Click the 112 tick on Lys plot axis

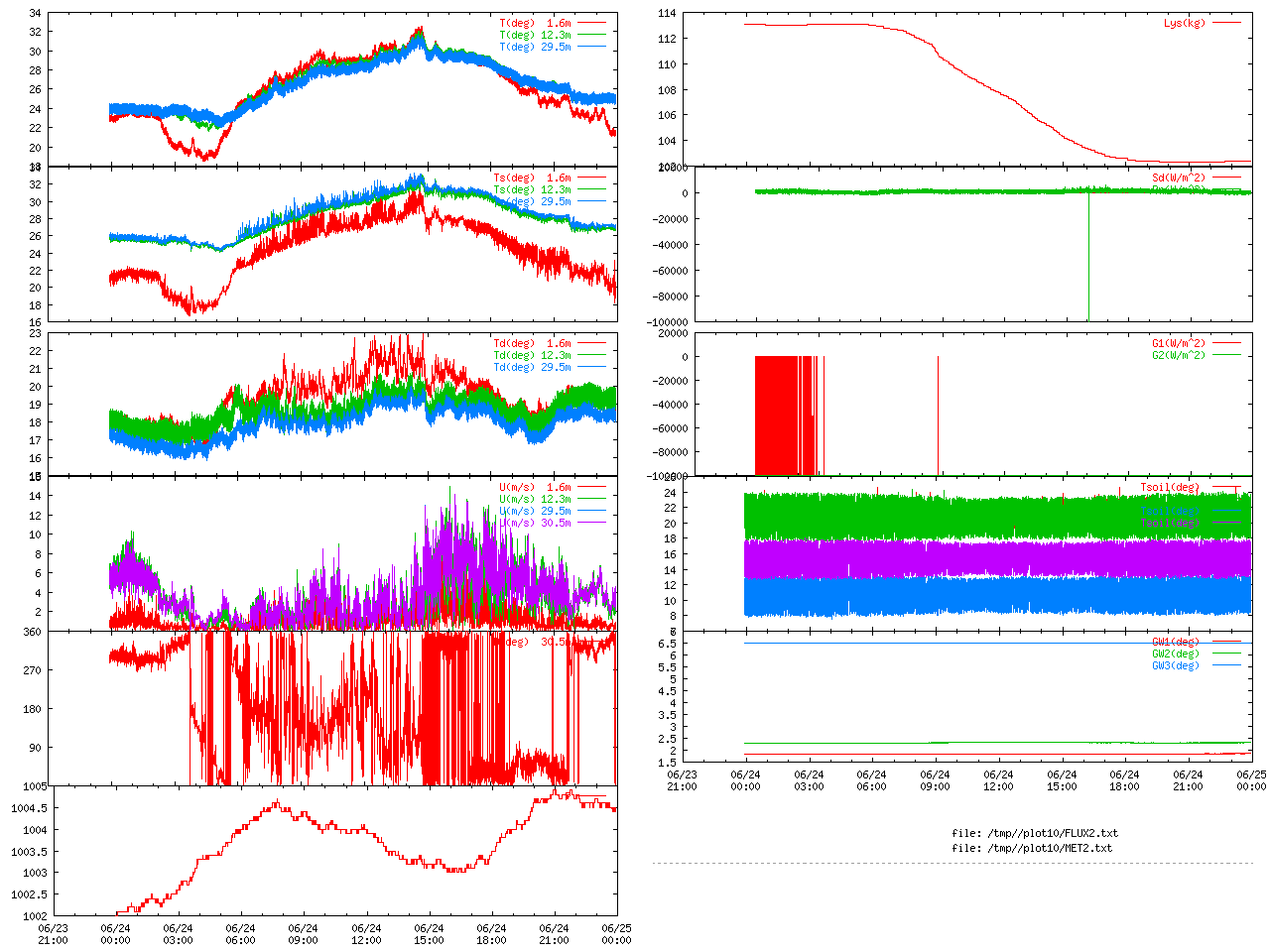pos(666,39)
